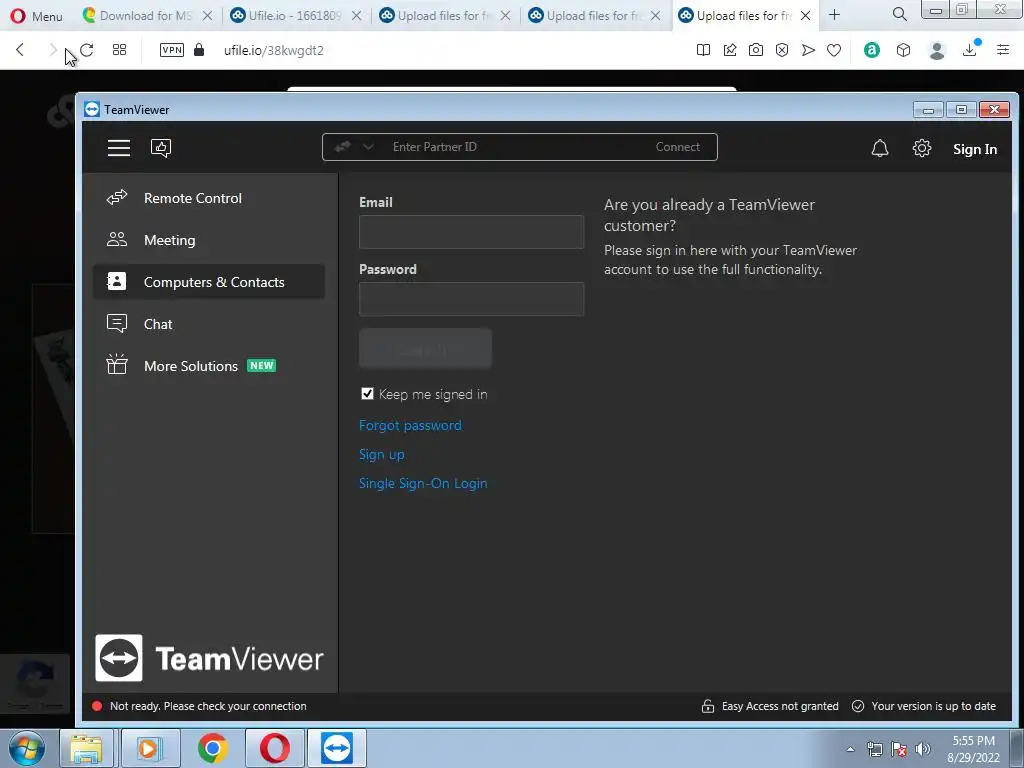The image size is (1024, 768).
Task: Reload the page in Opera
Action: (86, 50)
